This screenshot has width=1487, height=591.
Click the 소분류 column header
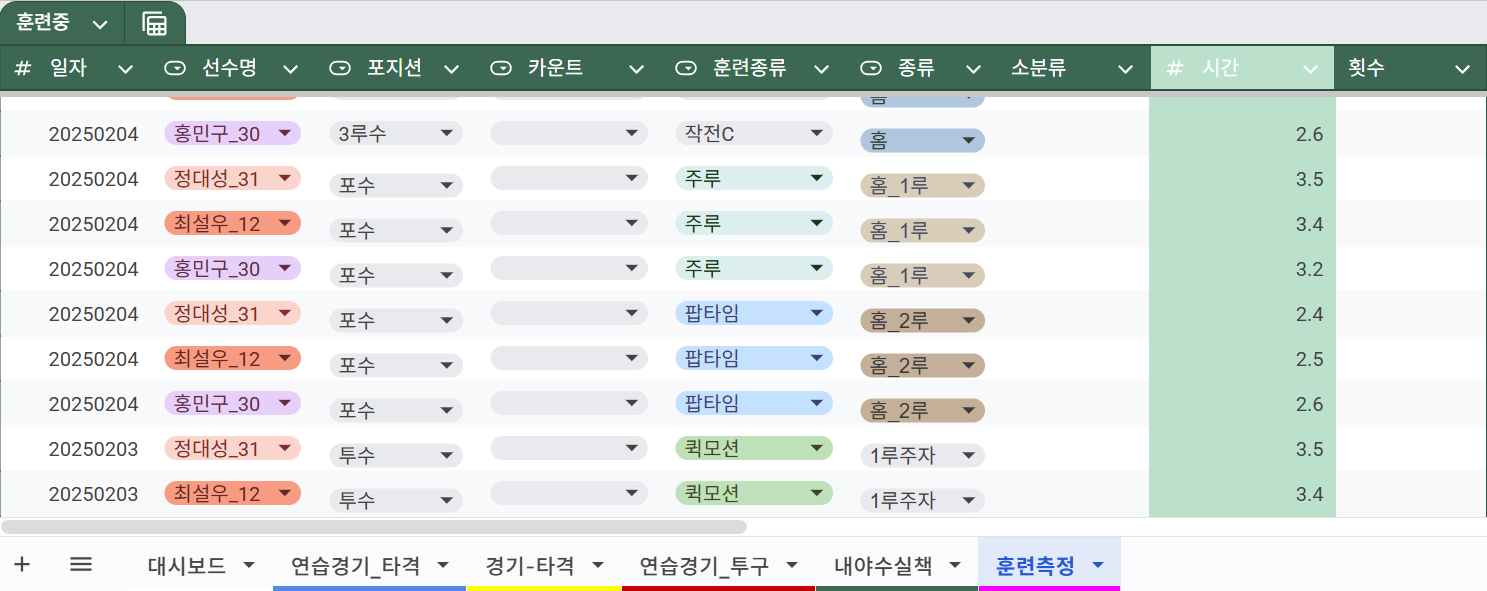[x=1038, y=69]
